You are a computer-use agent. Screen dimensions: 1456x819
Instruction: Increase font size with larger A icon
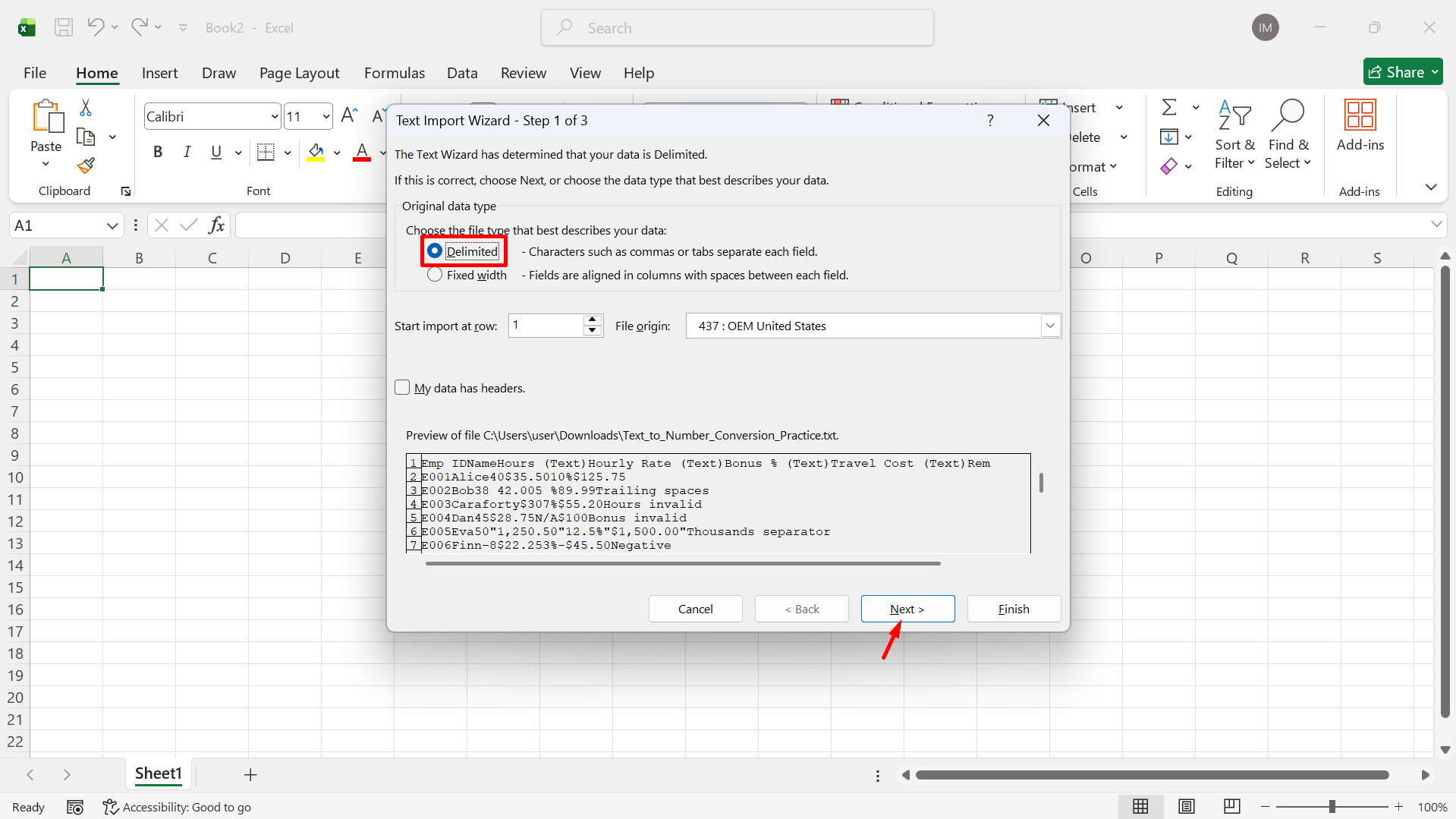(349, 116)
